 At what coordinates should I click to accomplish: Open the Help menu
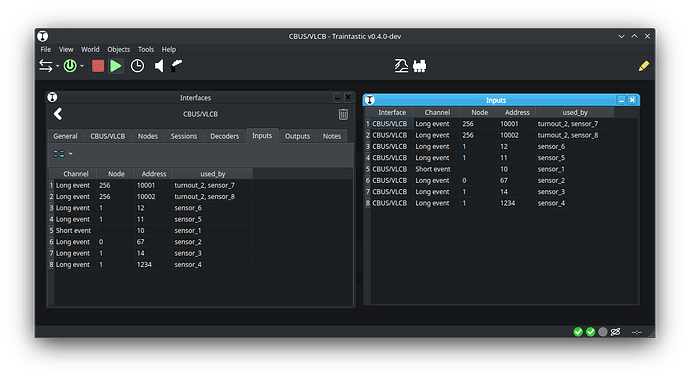169,49
